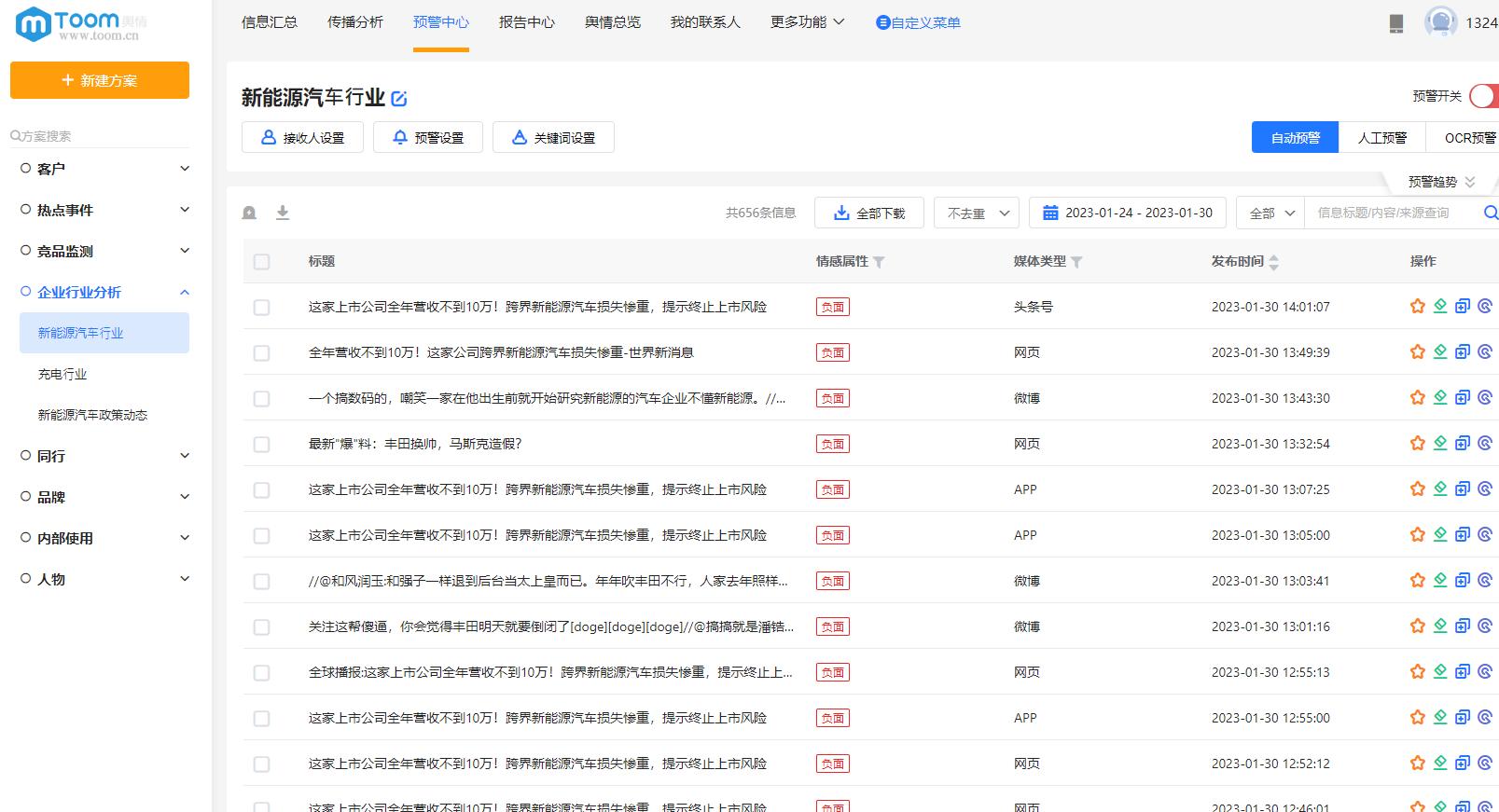Click the alarm siren icon above the table
Image resolution: width=1499 pixels, height=812 pixels.
[249, 213]
